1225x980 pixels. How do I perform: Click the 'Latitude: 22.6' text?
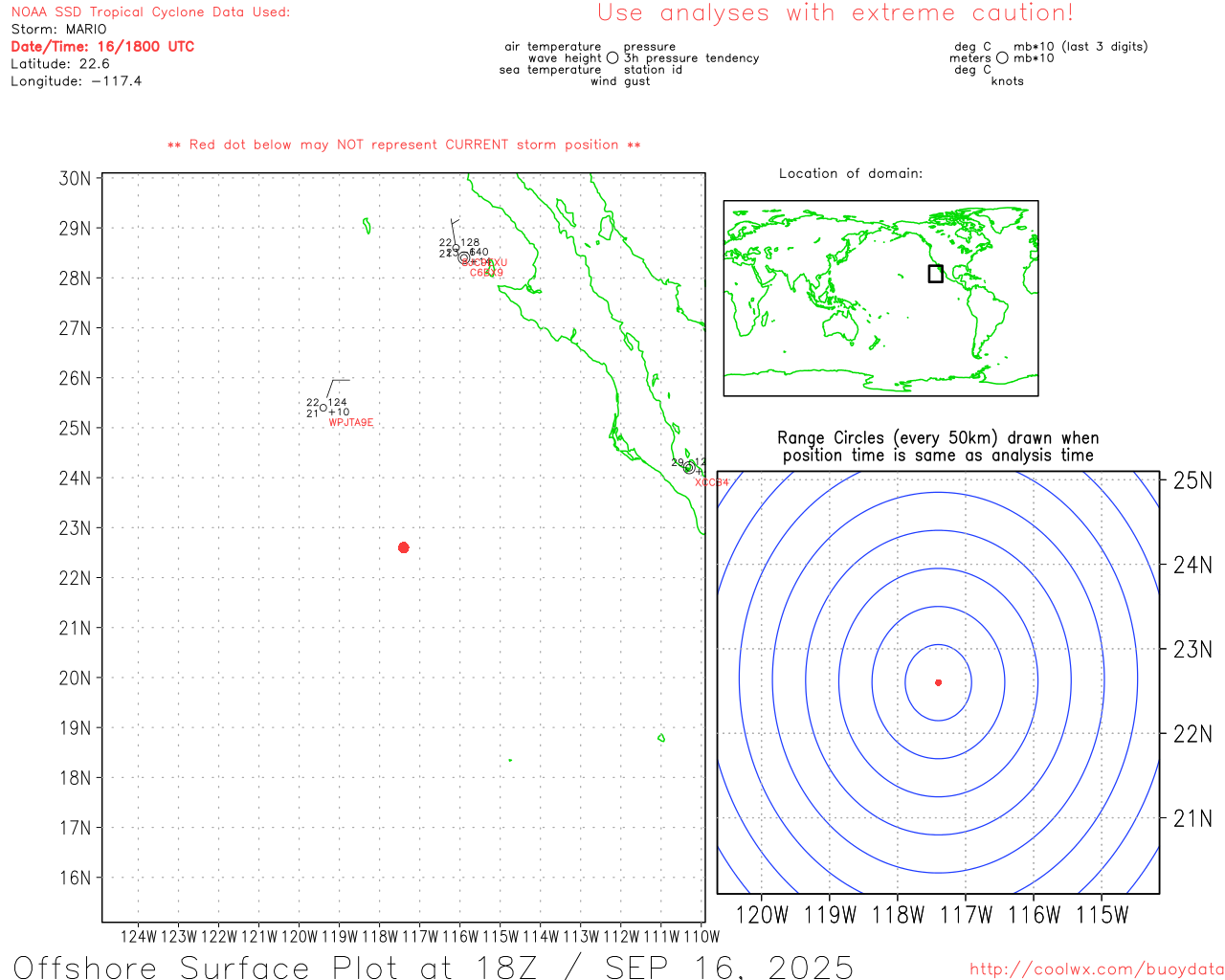tap(60, 63)
